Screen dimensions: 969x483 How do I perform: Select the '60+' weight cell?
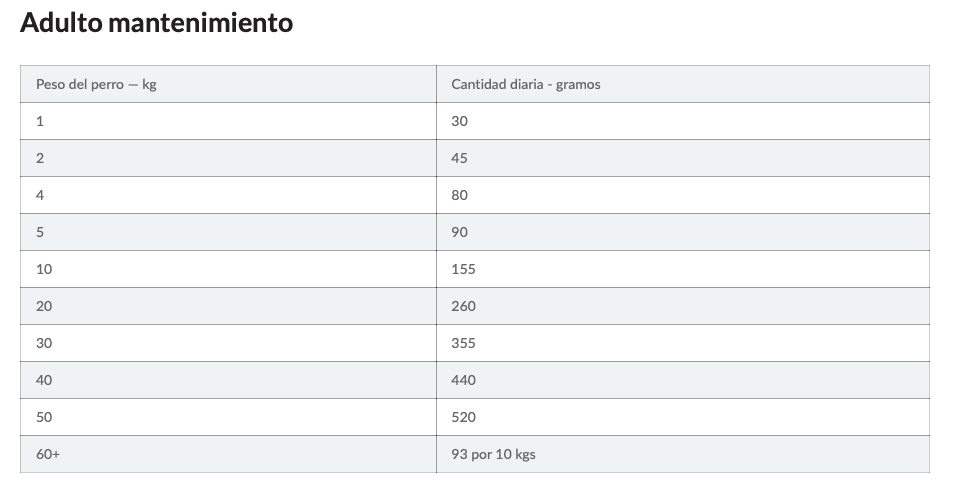point(228,455)
